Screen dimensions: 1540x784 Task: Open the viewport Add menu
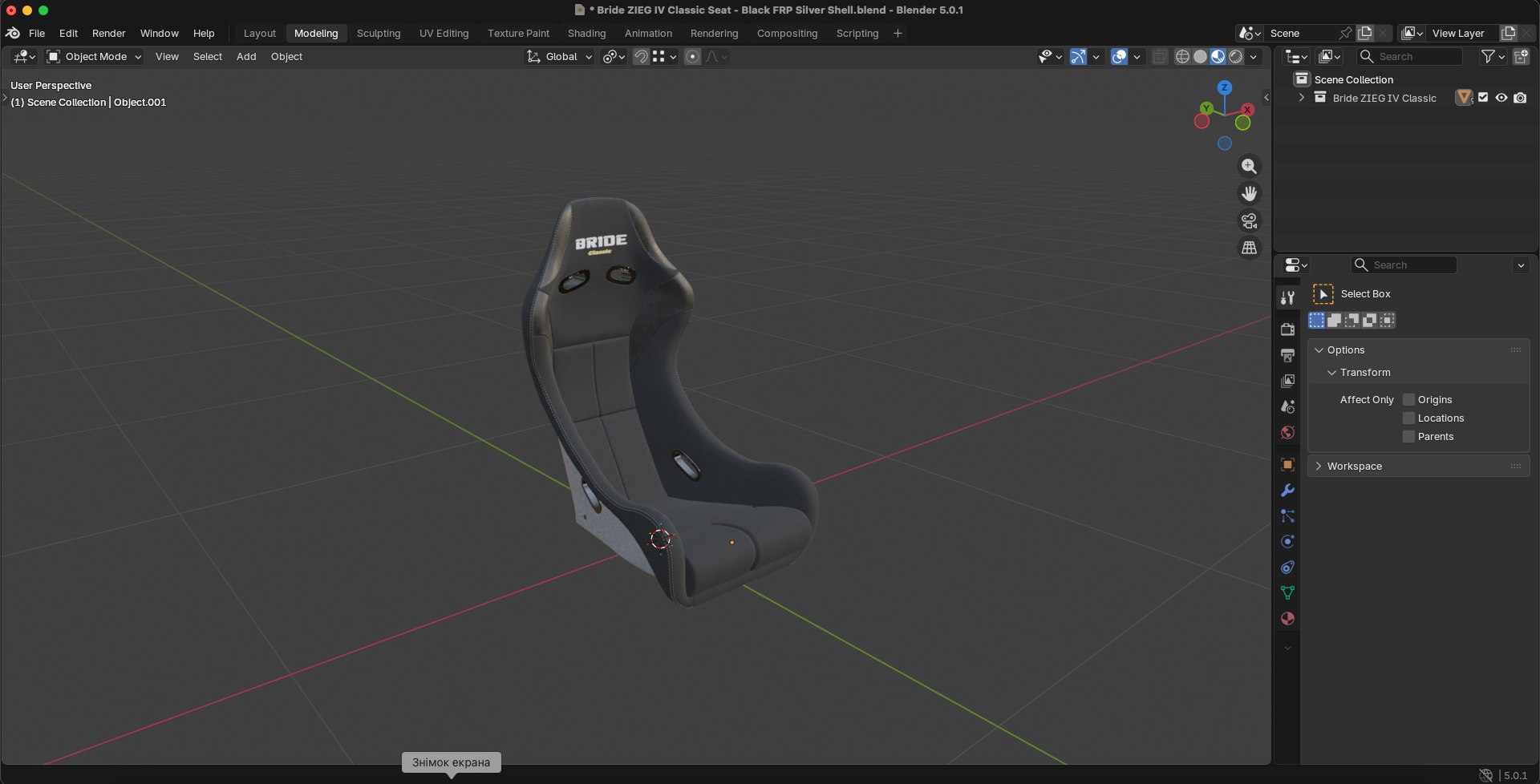click(246, 56)
